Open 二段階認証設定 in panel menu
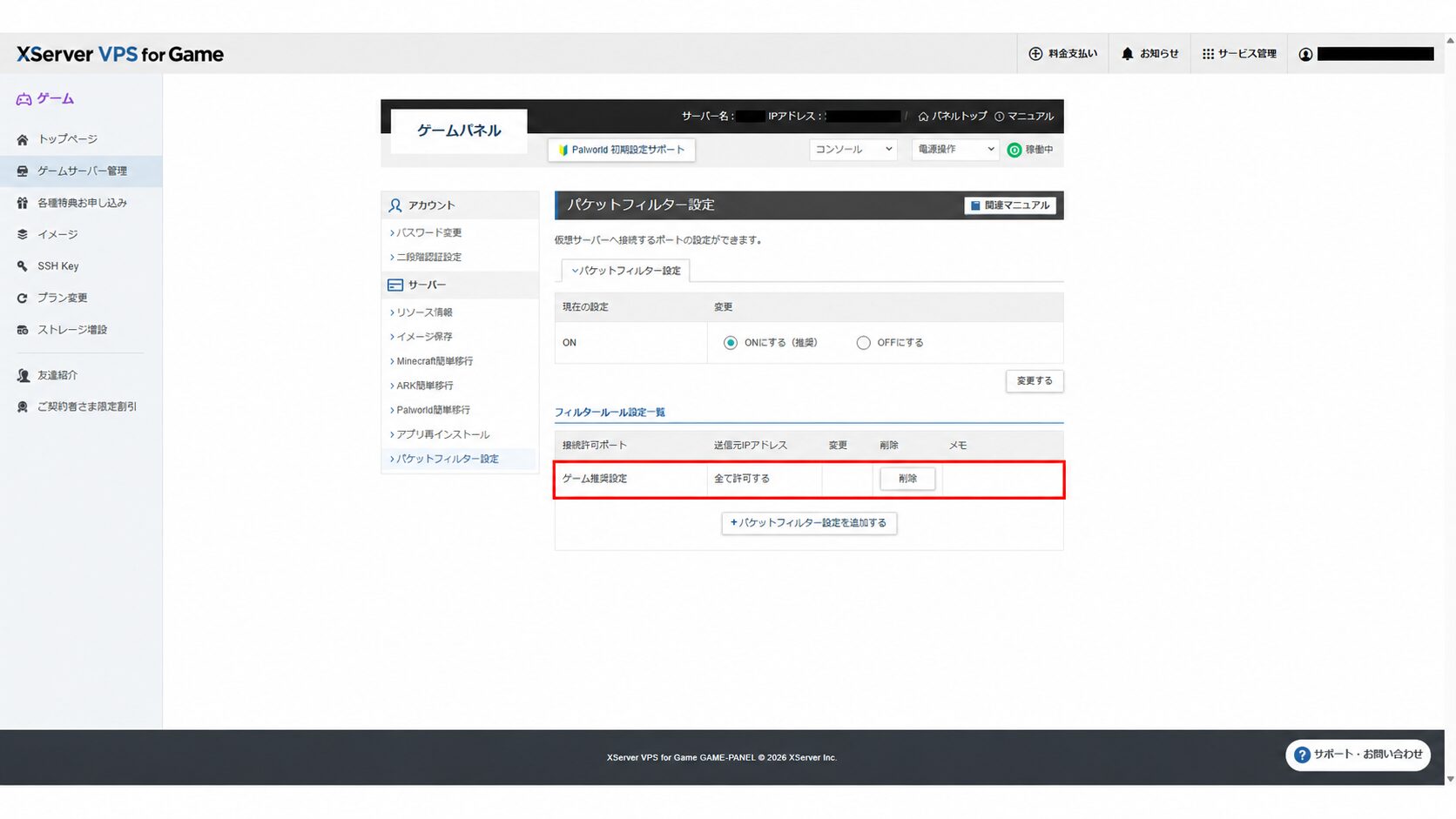This screenshot has width=1456, height=819. 428,257
